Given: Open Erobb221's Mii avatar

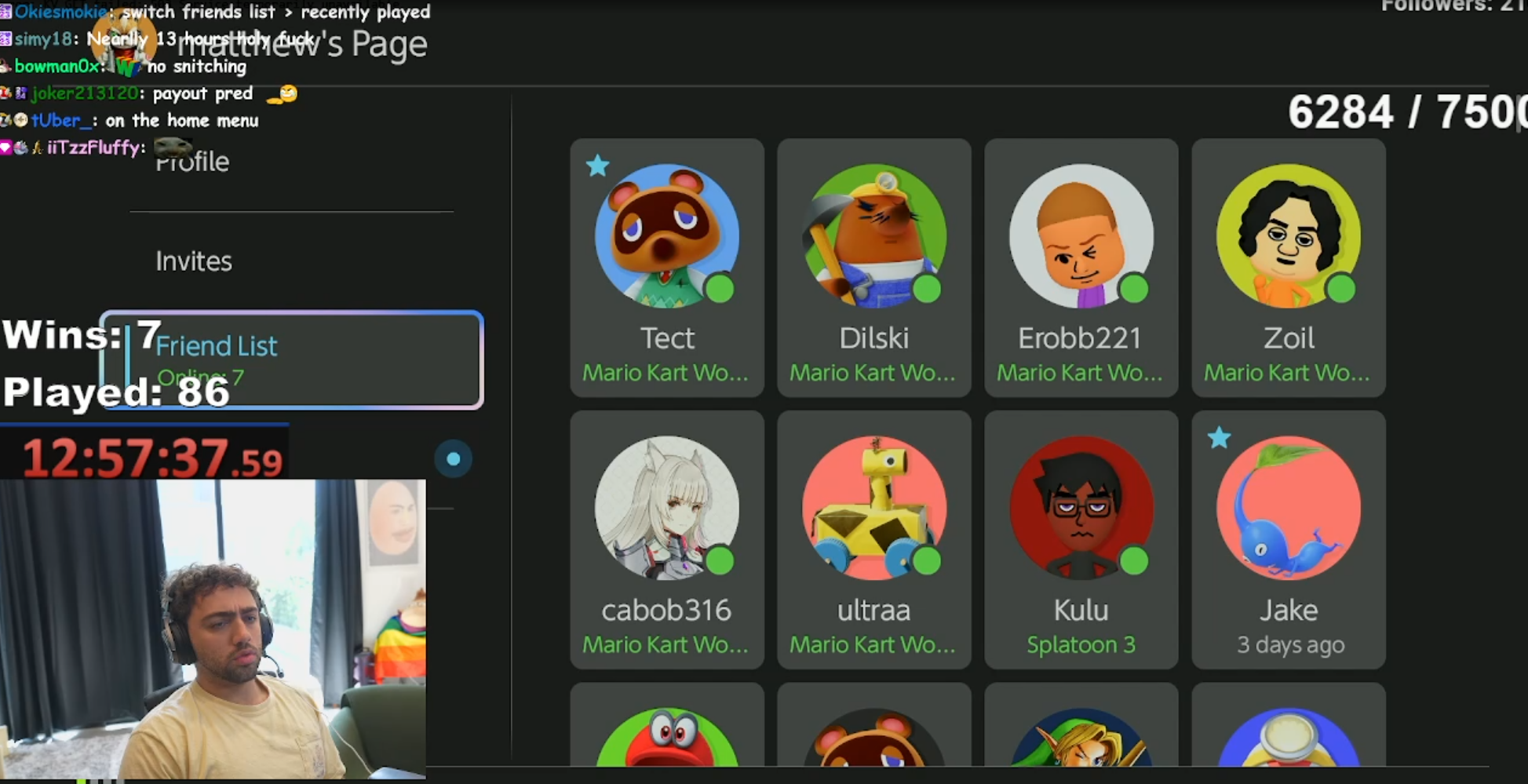Looking at the screenshot, I should pos(1081,235).
